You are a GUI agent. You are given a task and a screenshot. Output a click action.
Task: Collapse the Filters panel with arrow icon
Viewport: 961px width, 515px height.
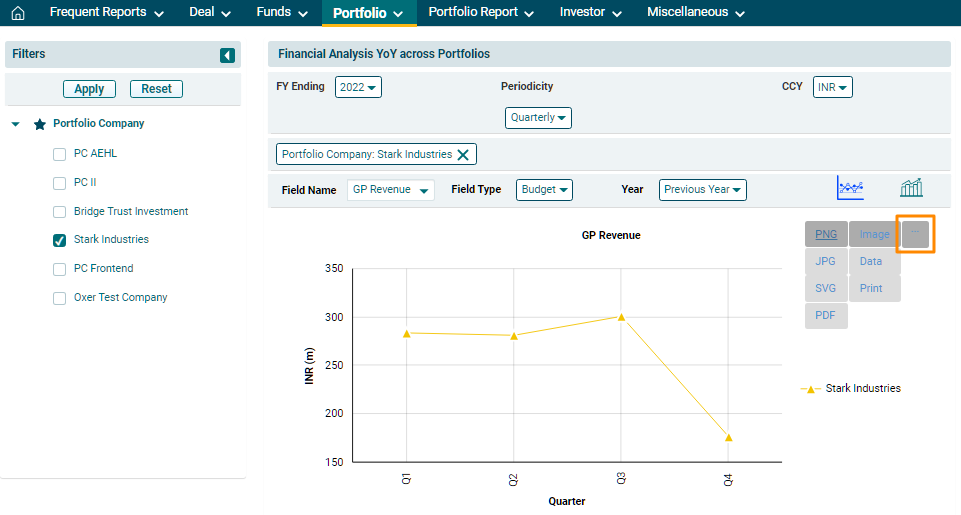(228, 55)
